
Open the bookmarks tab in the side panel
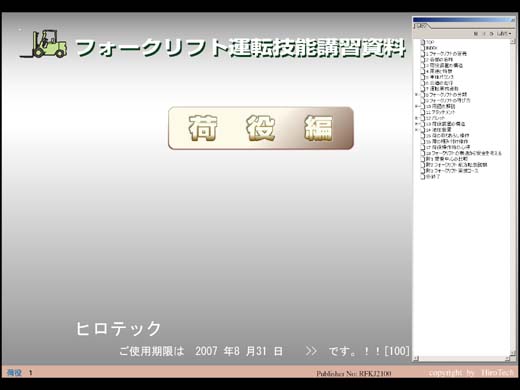[x=422, y=26]
